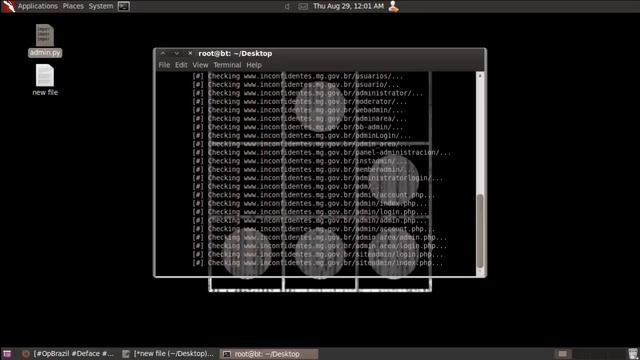Switch to root@bt: ~/Desktop taskbar button
This screenshot has height=360, width=640.
point(269,354)
